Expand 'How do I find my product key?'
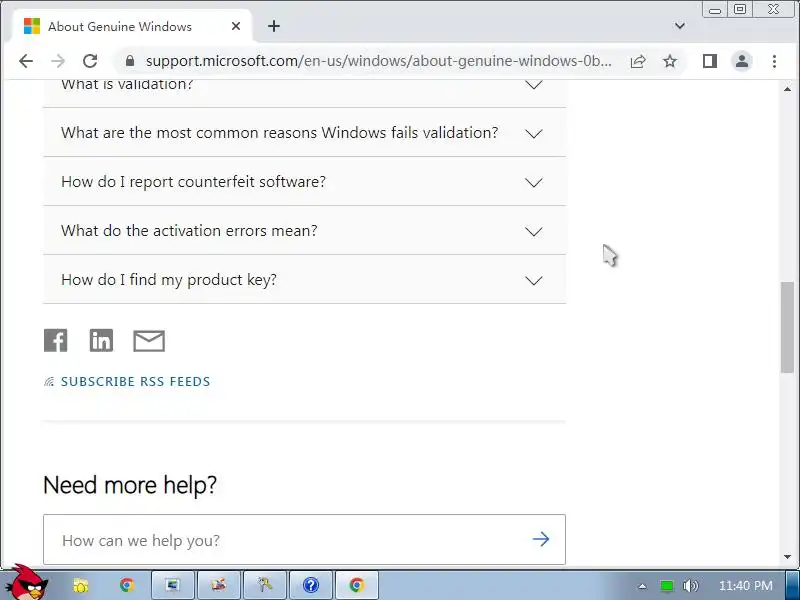This screenshot has height=600, width=800. click(305, 280)
